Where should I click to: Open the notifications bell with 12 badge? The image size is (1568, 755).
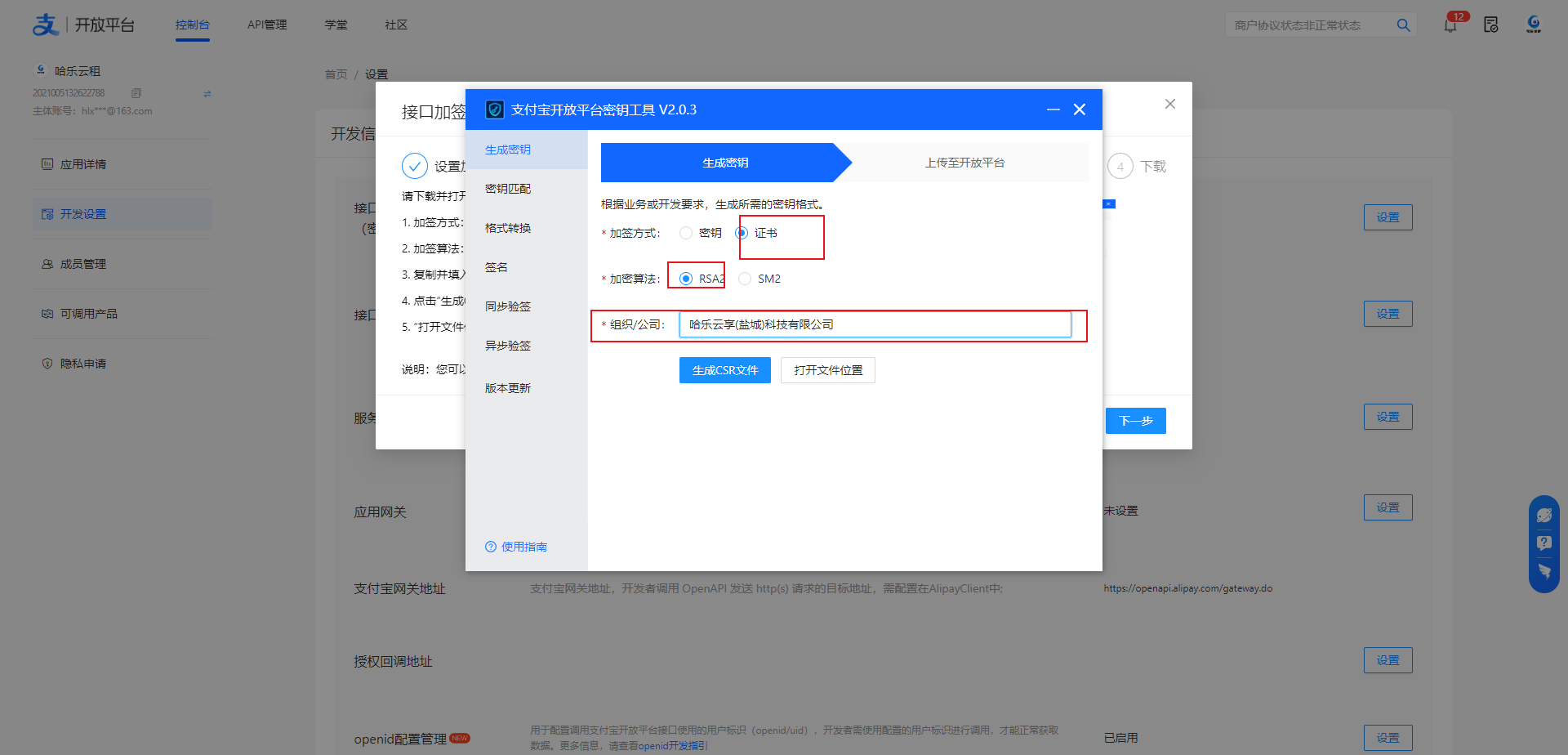click(x=1450, y=25)
